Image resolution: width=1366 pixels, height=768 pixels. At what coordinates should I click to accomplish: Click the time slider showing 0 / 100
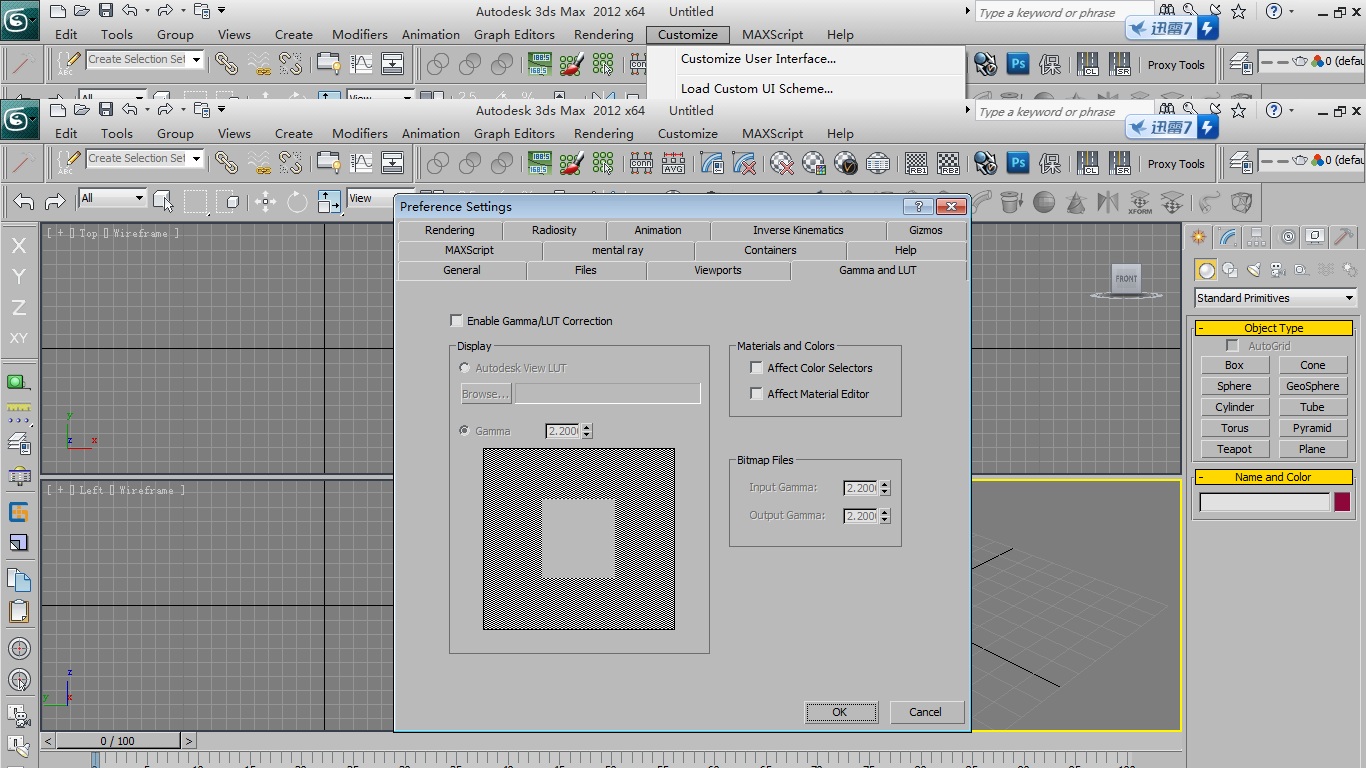[117, 741]
